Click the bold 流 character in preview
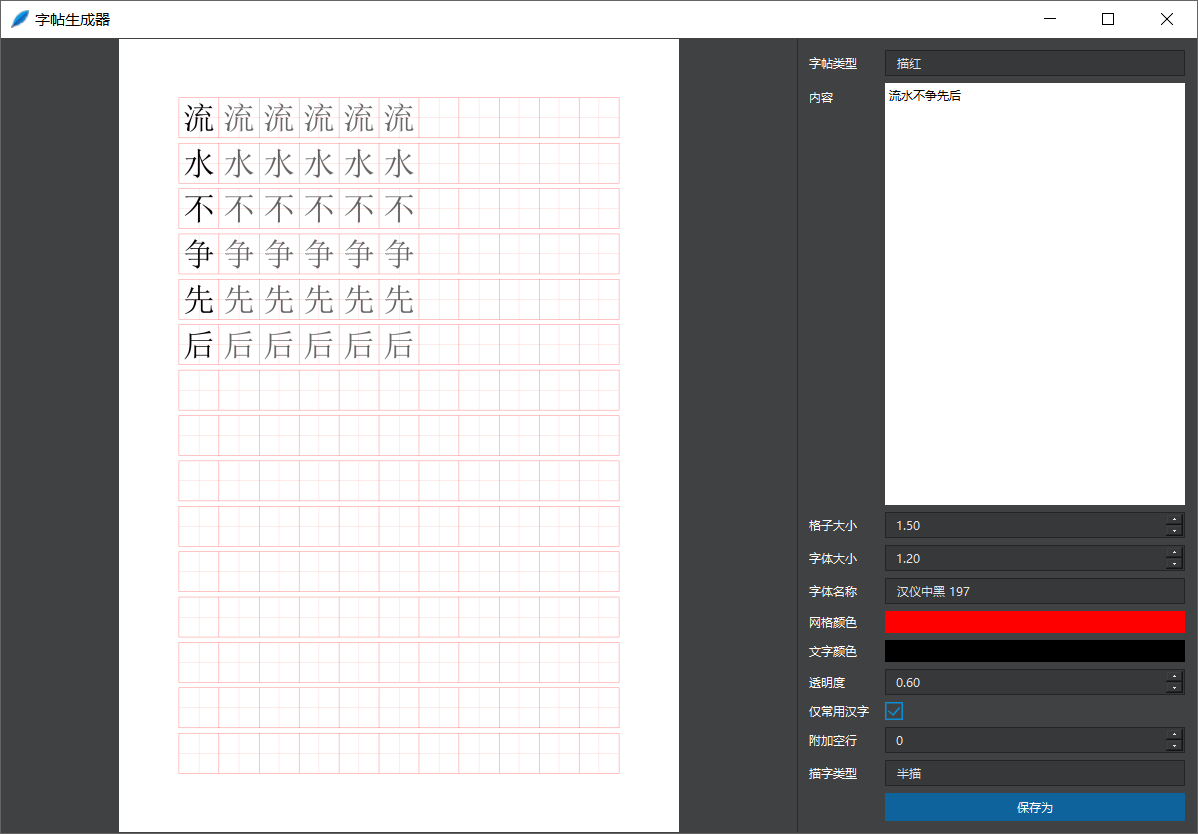This screenshot has height=834, width=1198. [199, 118]
